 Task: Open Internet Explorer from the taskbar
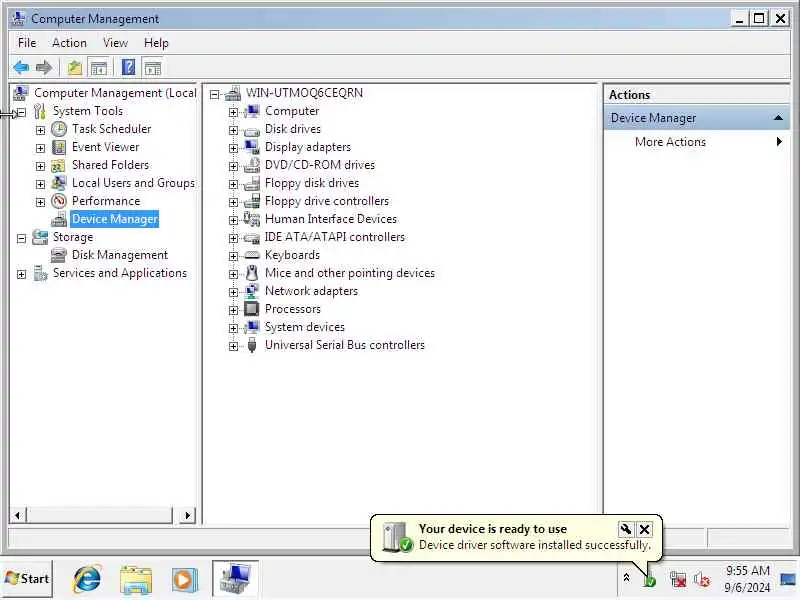coord(87,579)
